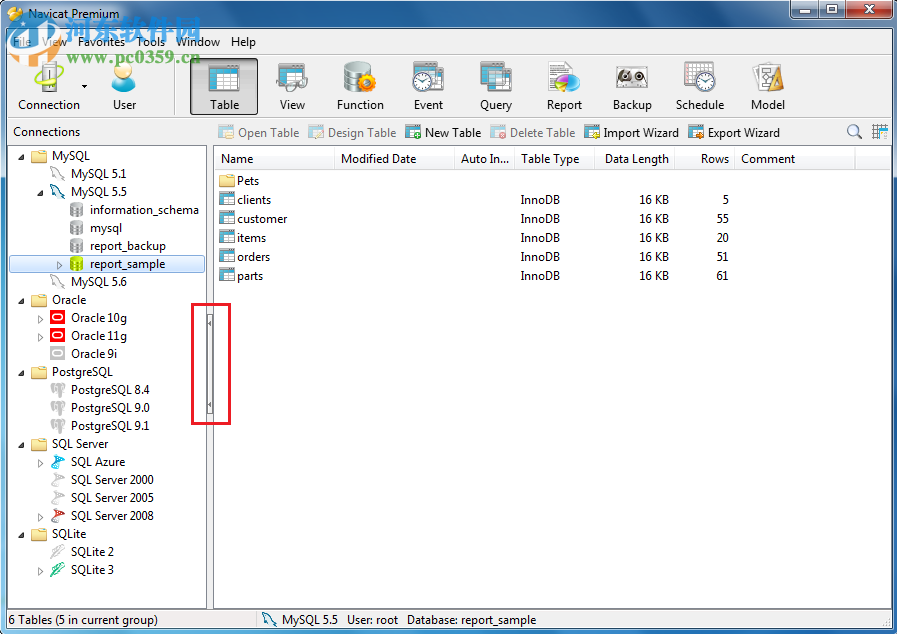Expand the SQLite 3 connection

tap(40, 571)
